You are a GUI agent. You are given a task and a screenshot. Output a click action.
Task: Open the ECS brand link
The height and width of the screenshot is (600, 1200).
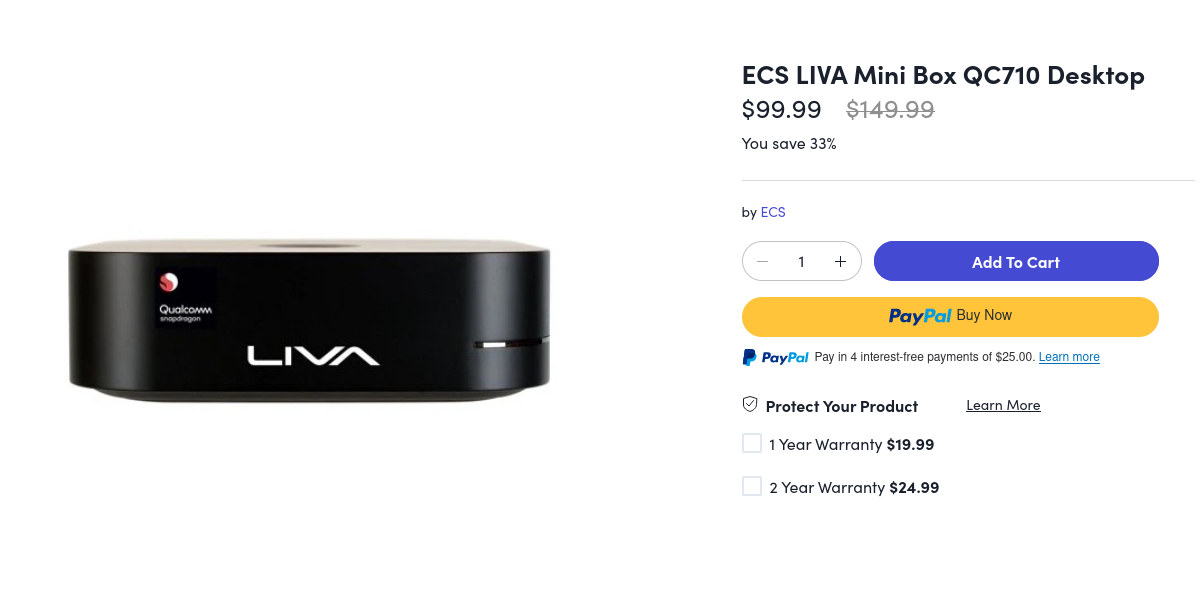(773, 212)
